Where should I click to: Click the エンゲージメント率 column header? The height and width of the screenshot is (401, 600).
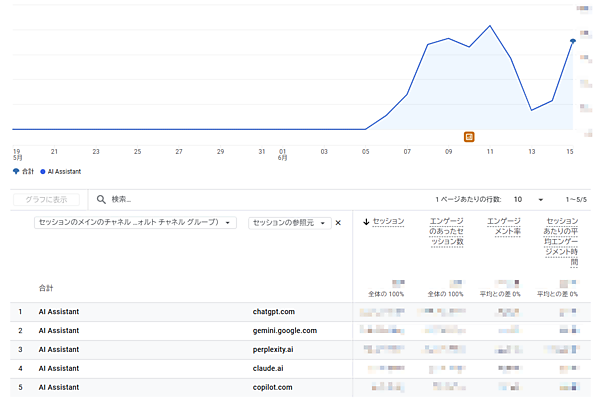click(504, 227)
